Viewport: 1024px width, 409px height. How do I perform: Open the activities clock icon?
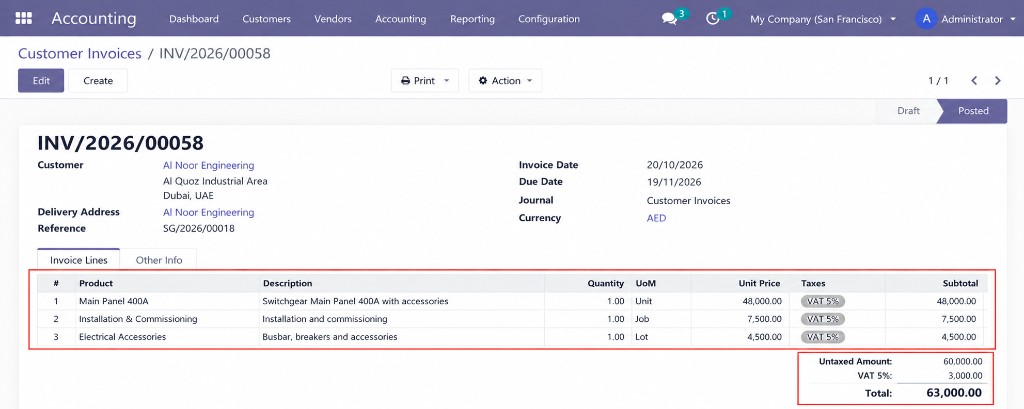coord(712,19)
